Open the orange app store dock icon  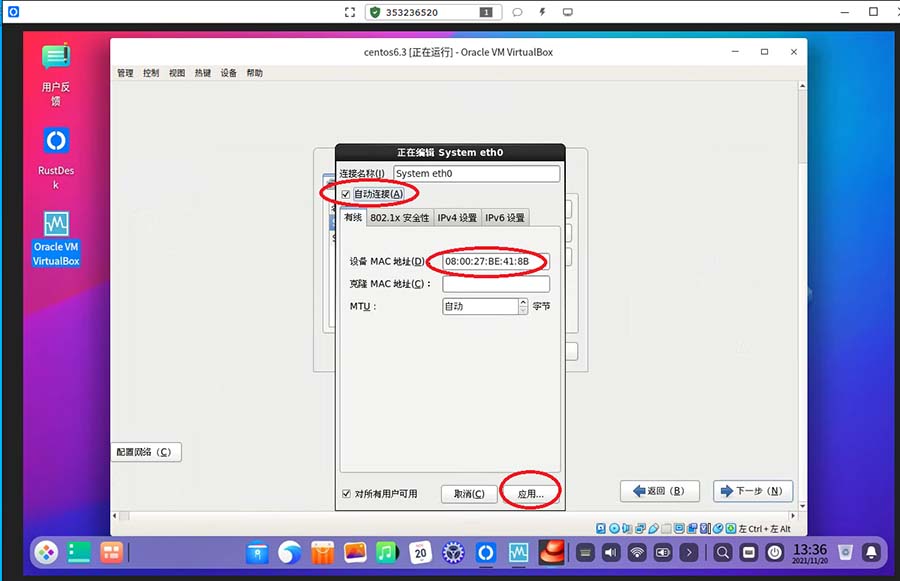[x=322, y=553]
